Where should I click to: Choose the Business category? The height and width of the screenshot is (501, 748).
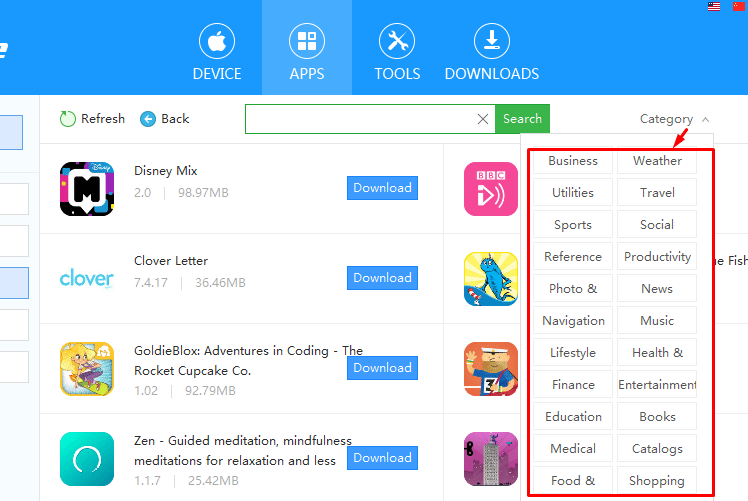[x=573, y=161]
